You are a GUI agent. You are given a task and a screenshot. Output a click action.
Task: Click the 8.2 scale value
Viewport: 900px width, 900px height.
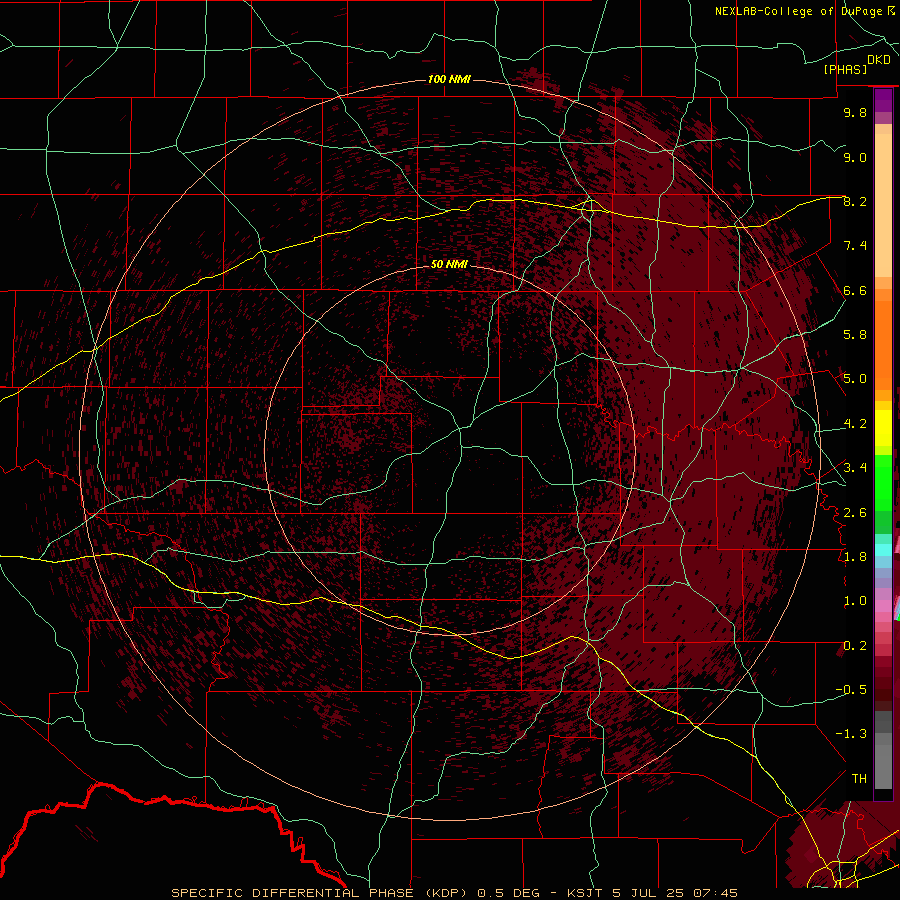[x=855, y=201]
